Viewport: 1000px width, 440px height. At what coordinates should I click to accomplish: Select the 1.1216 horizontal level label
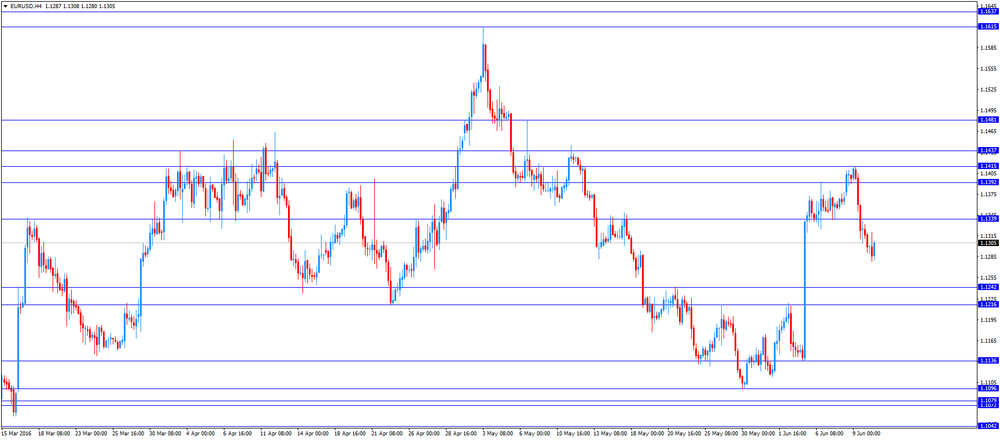click(988, 304)
